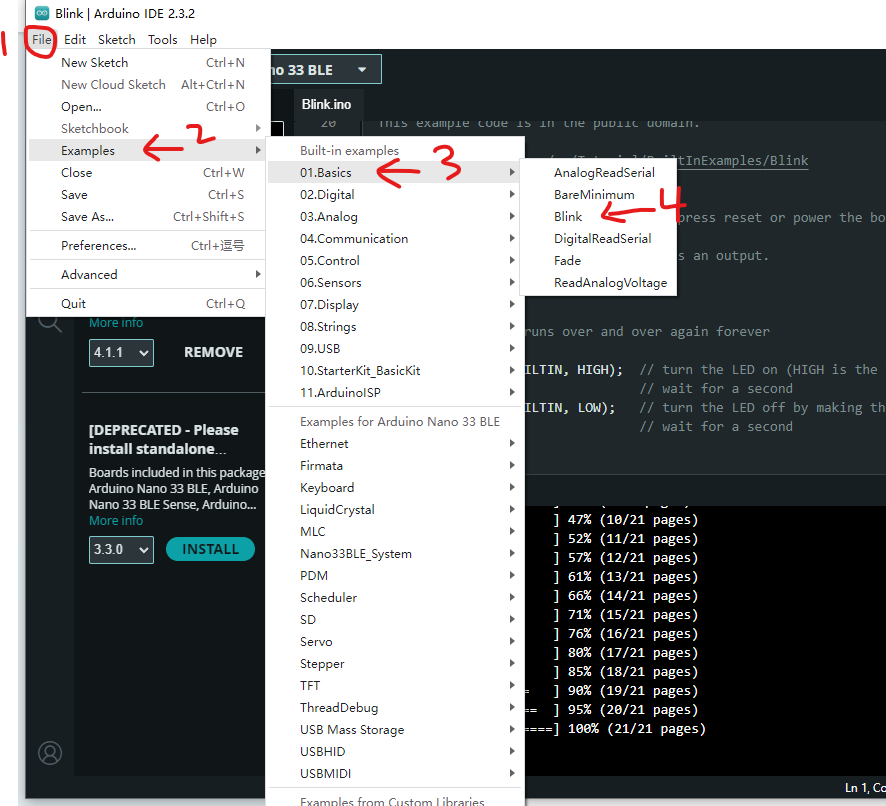This screenshot has height=806, width=886.
Task: Select the Fade example sketch
Action: (x=567, y=260)
